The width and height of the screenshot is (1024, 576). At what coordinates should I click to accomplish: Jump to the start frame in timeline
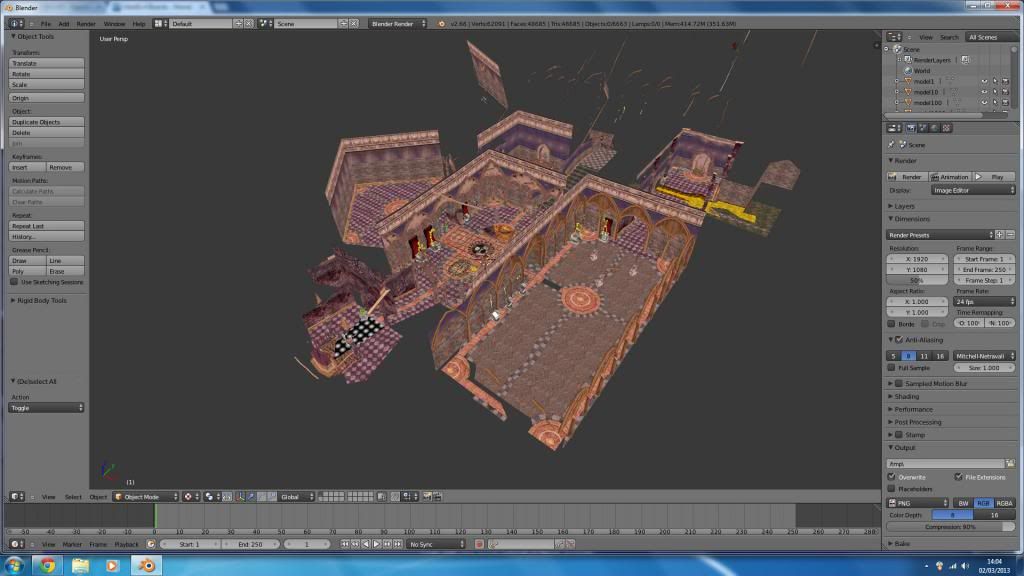click(x=344, y=544)
